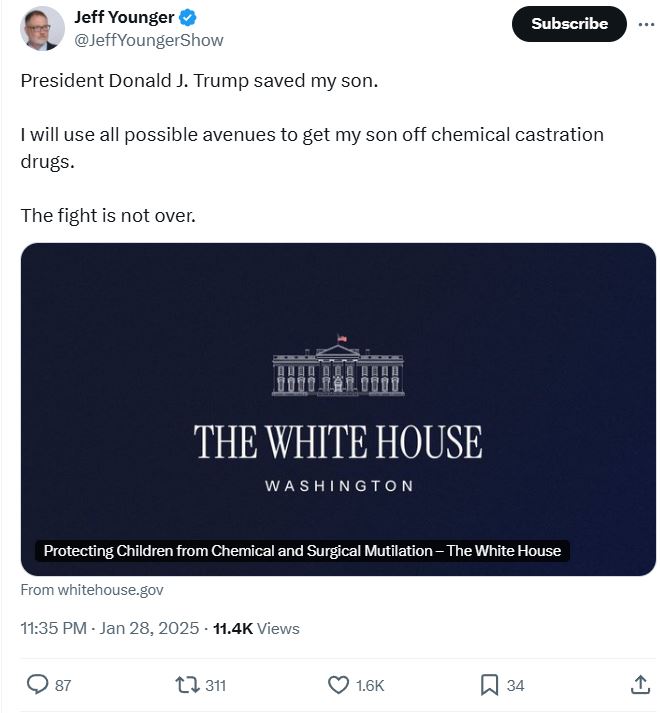
Task: Open the White House link preview card
Action: 338,409
